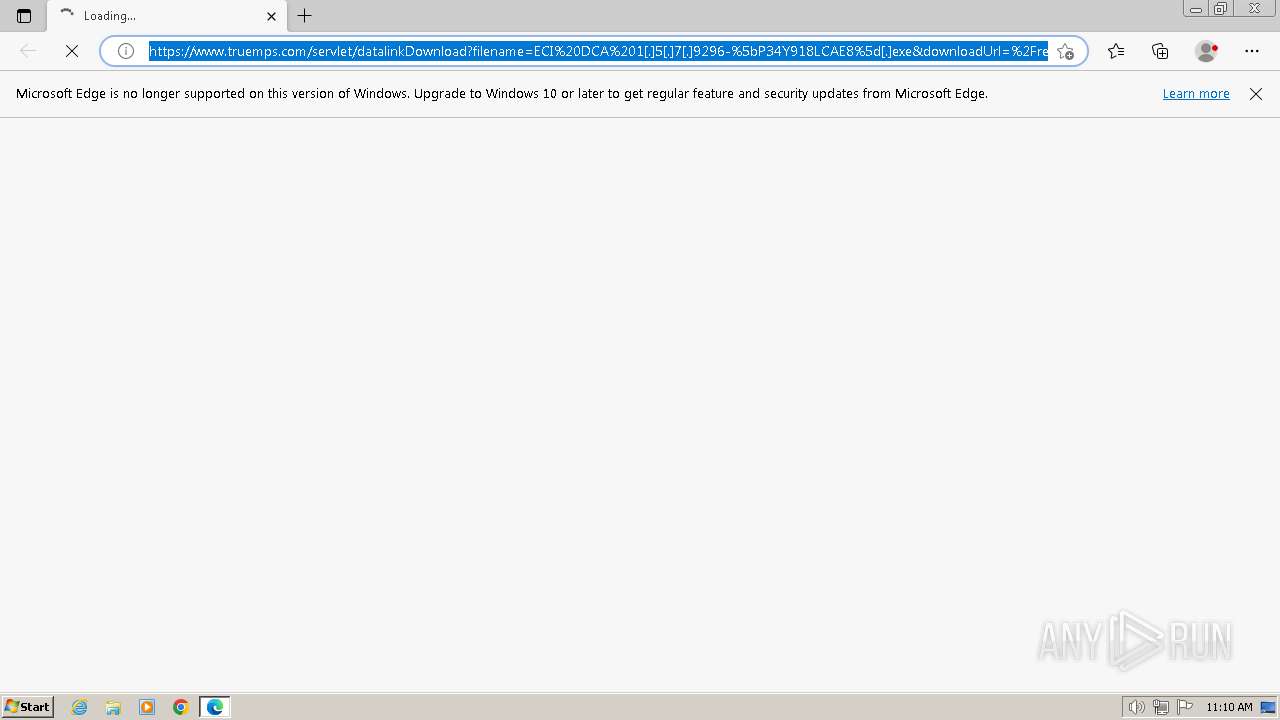
Task: Minimize the Edge window
Action: (x=1196, y=9)
